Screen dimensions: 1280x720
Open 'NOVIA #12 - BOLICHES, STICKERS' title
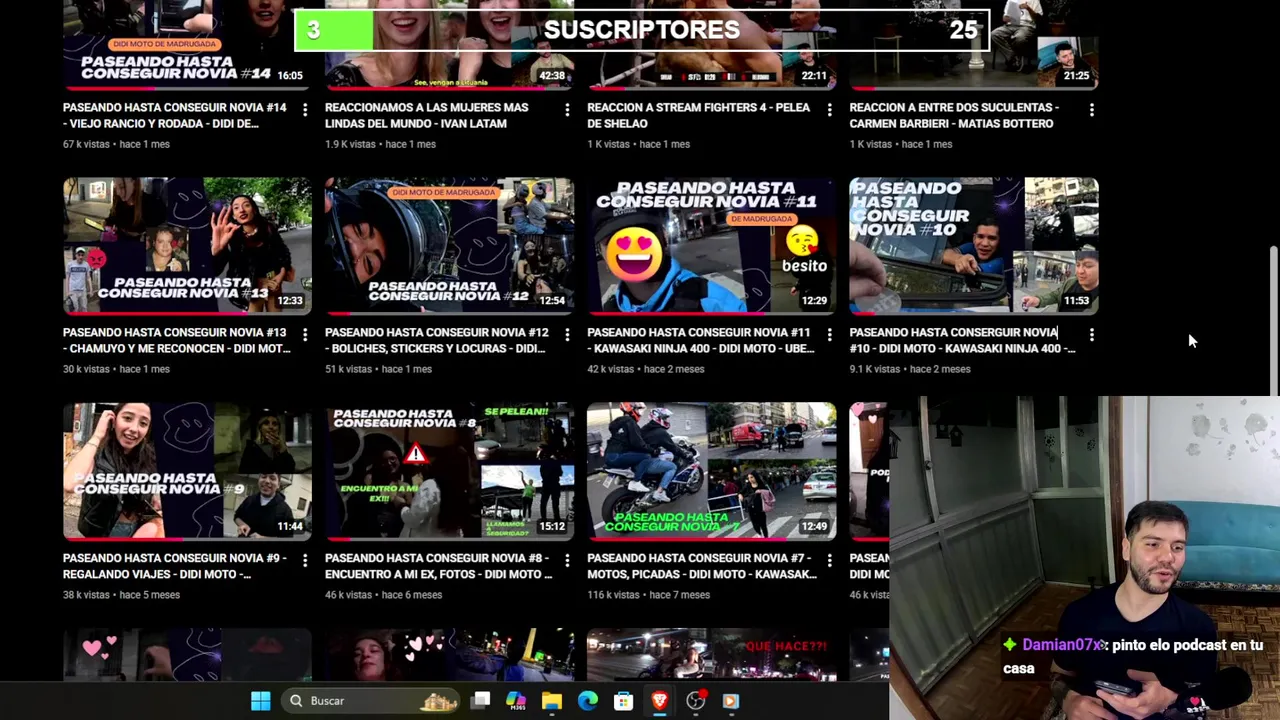(x=436, y=340)
